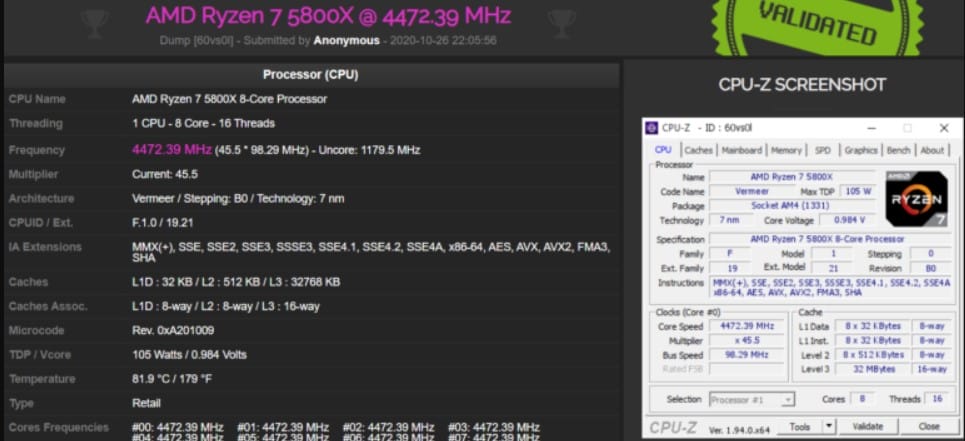Click the Cores count field showing 8
The image size is (965, 441).
pyautogui.click(x=862, y=399)
